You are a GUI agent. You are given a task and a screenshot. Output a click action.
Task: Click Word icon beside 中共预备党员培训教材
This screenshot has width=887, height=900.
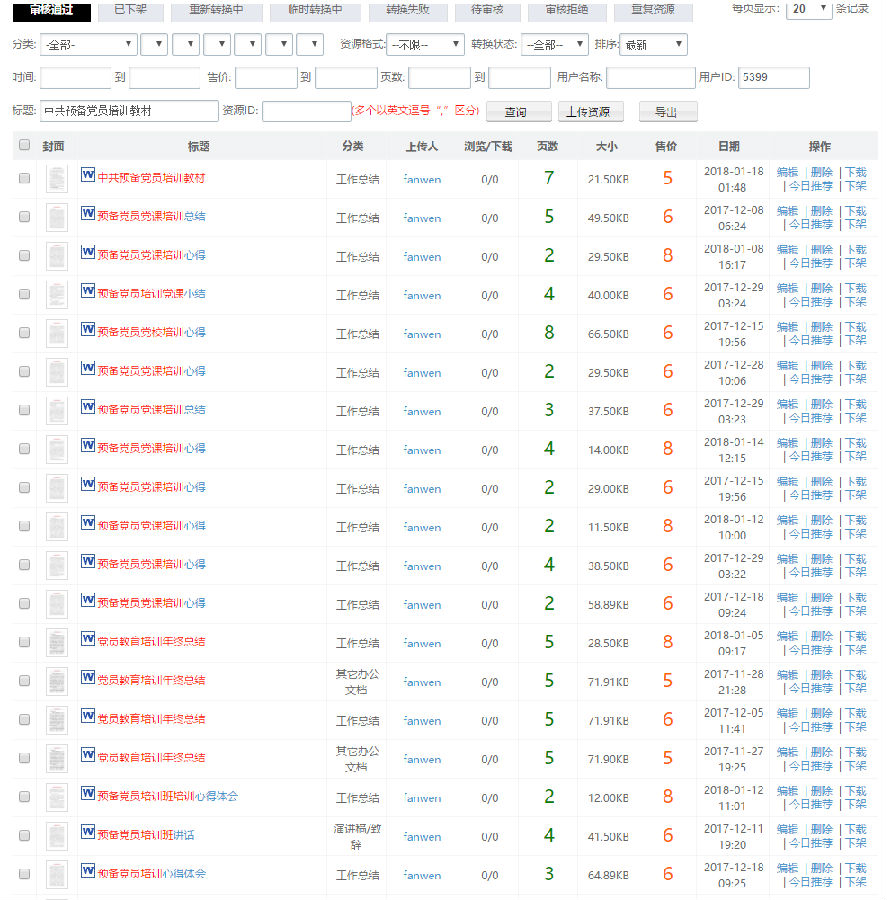click(88, 175)
